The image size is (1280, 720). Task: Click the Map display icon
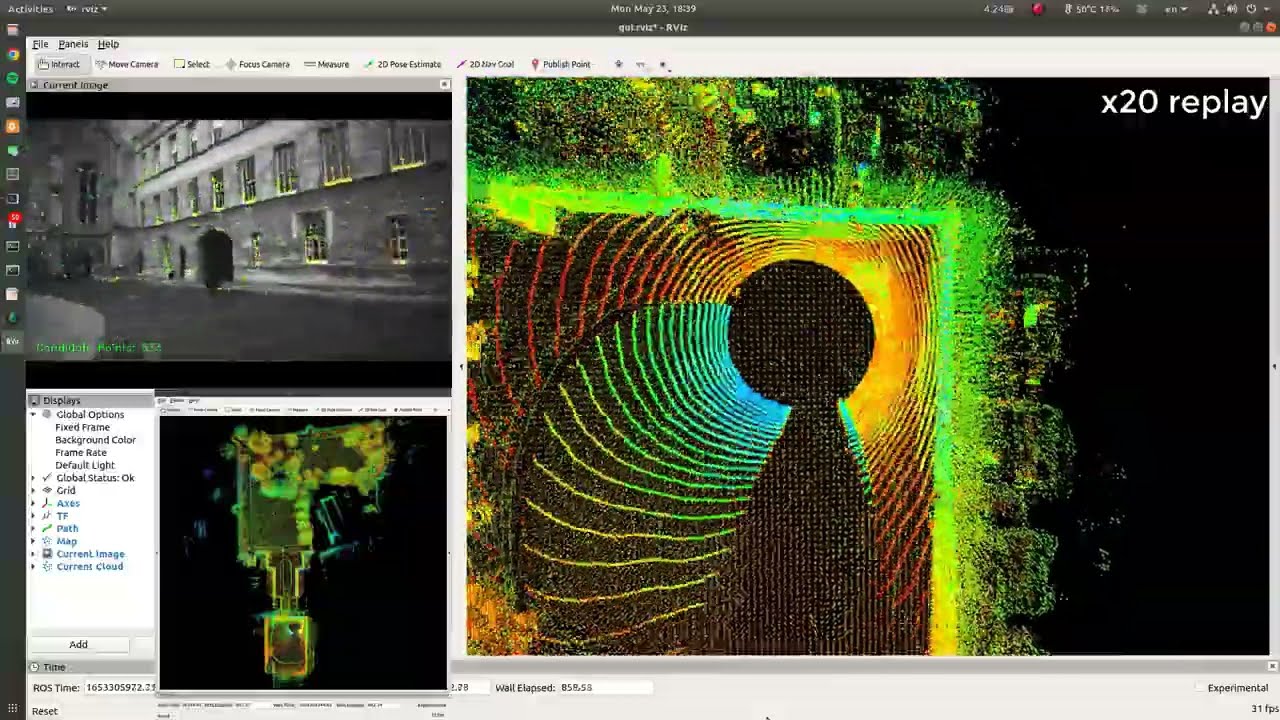pos(47,541)
